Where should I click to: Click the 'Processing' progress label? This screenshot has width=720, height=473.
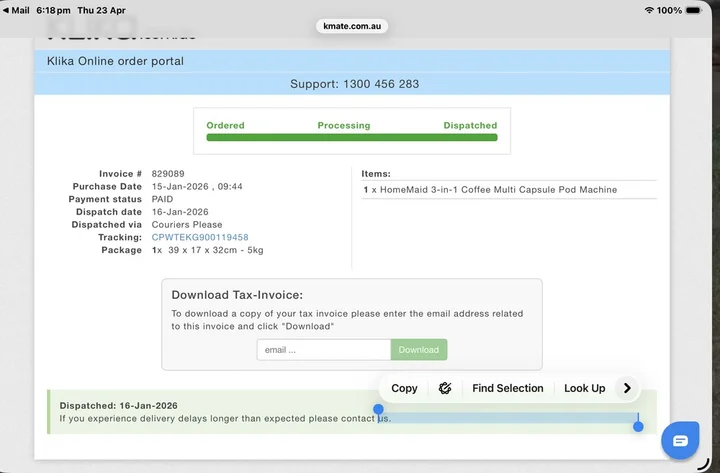[343, 125]
